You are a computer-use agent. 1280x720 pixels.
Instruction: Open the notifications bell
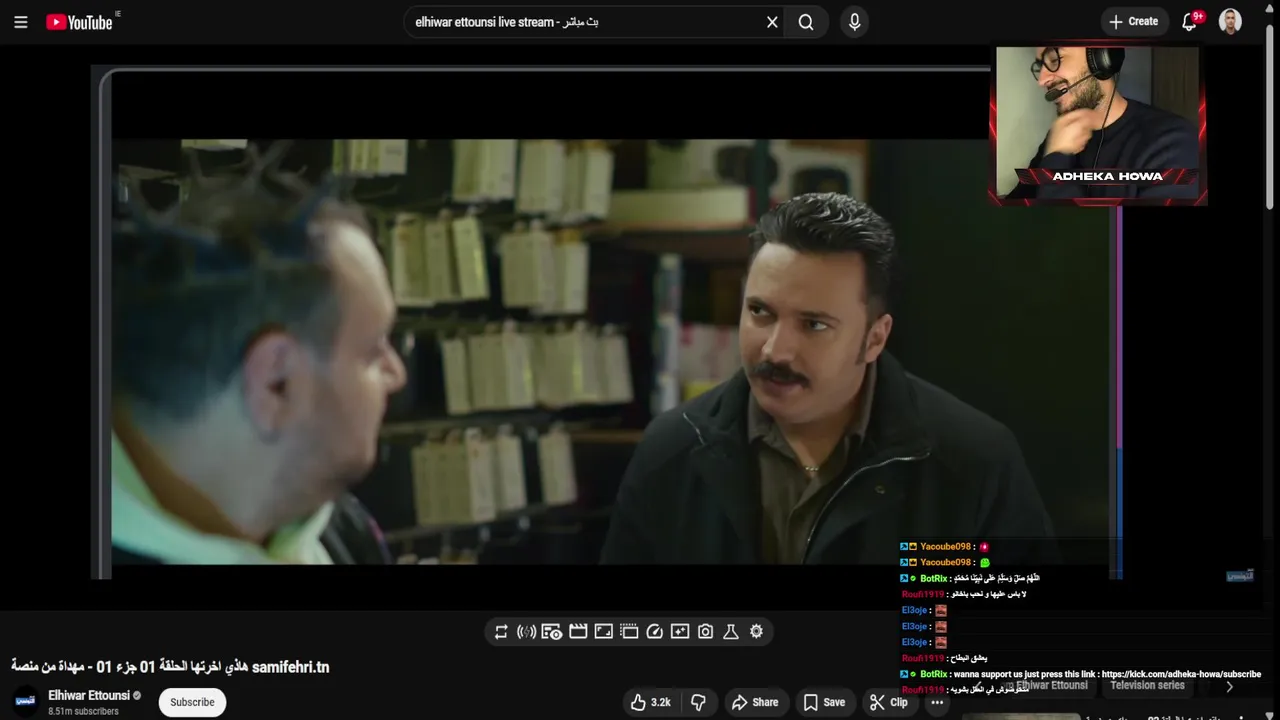click(1189, 22)
